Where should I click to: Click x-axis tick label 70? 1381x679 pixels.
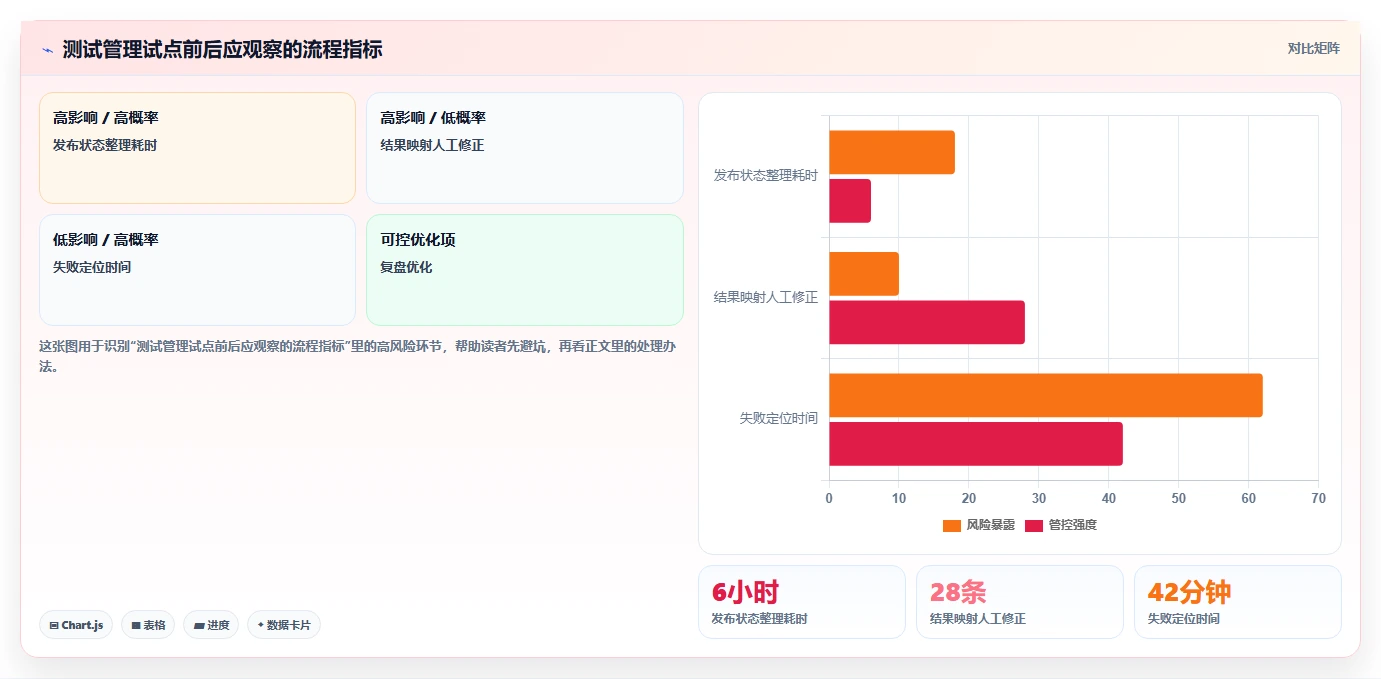click(x=1318, y=498)
